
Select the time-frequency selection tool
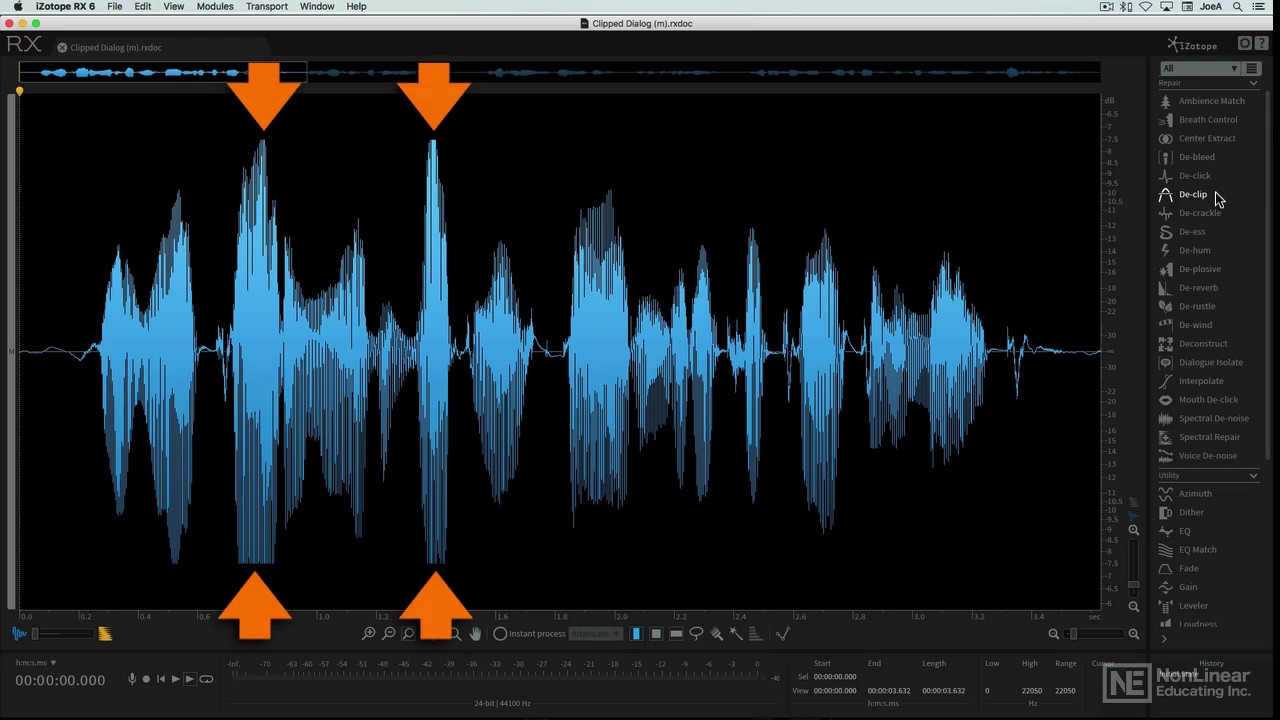click(656, 634)
